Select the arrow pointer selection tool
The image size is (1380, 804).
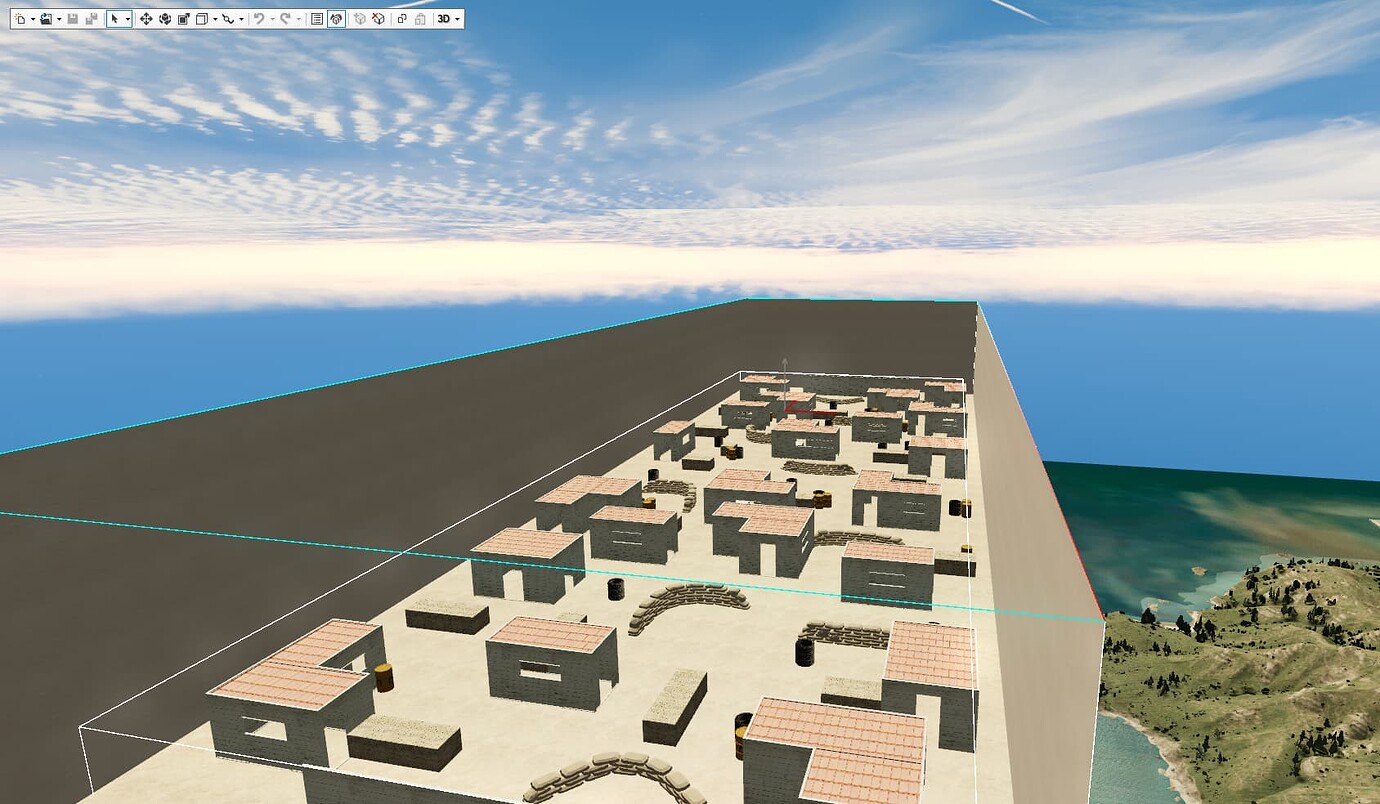click(114, 19)
